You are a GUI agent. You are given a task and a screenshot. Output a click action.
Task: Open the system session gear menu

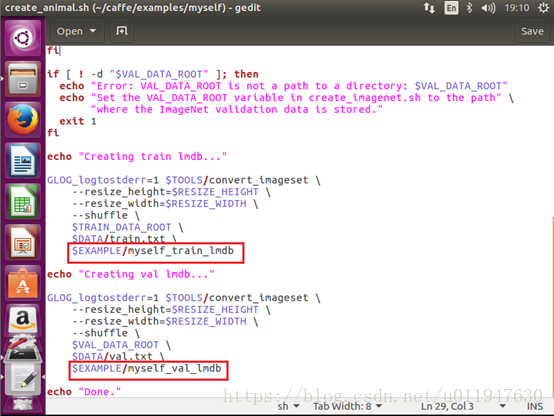(x=543, y=8)
